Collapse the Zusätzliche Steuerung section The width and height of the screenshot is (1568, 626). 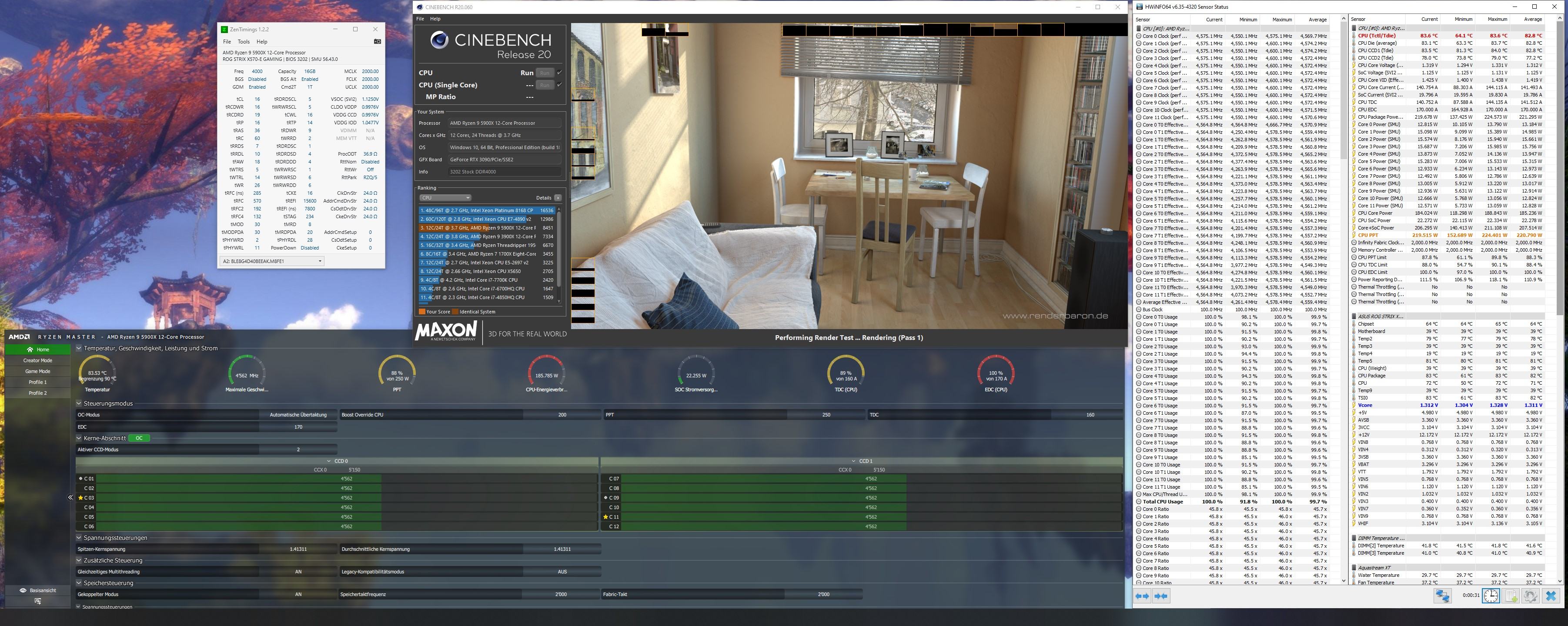[x=79, y=560]
